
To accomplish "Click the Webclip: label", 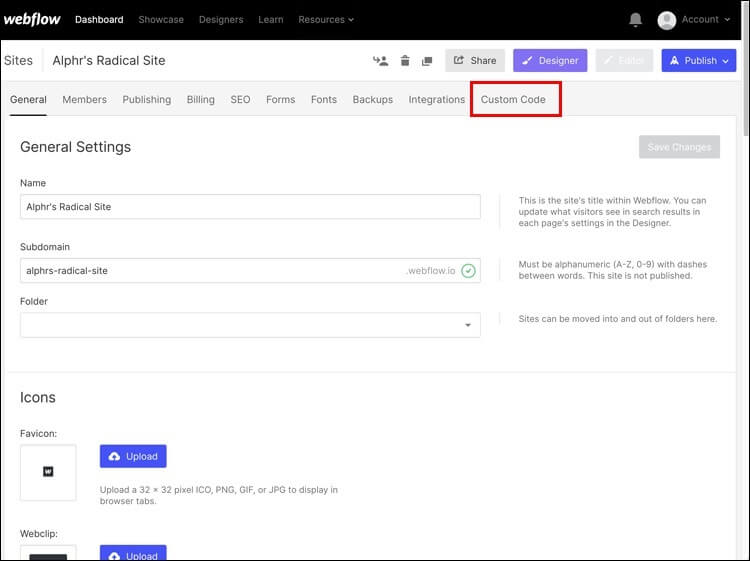I will click(39, 534).
